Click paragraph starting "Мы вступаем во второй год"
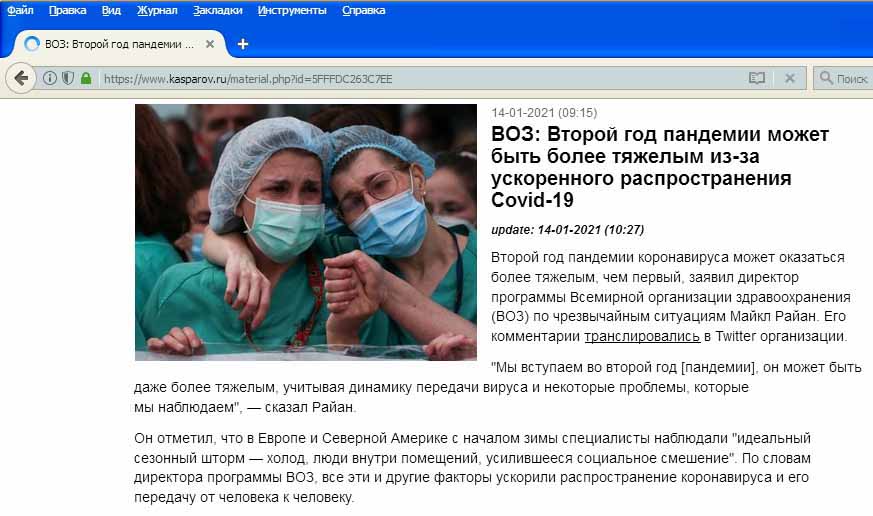Image resolution: width=873 pixels, height=516 pixels. click(x=498, y=387)
